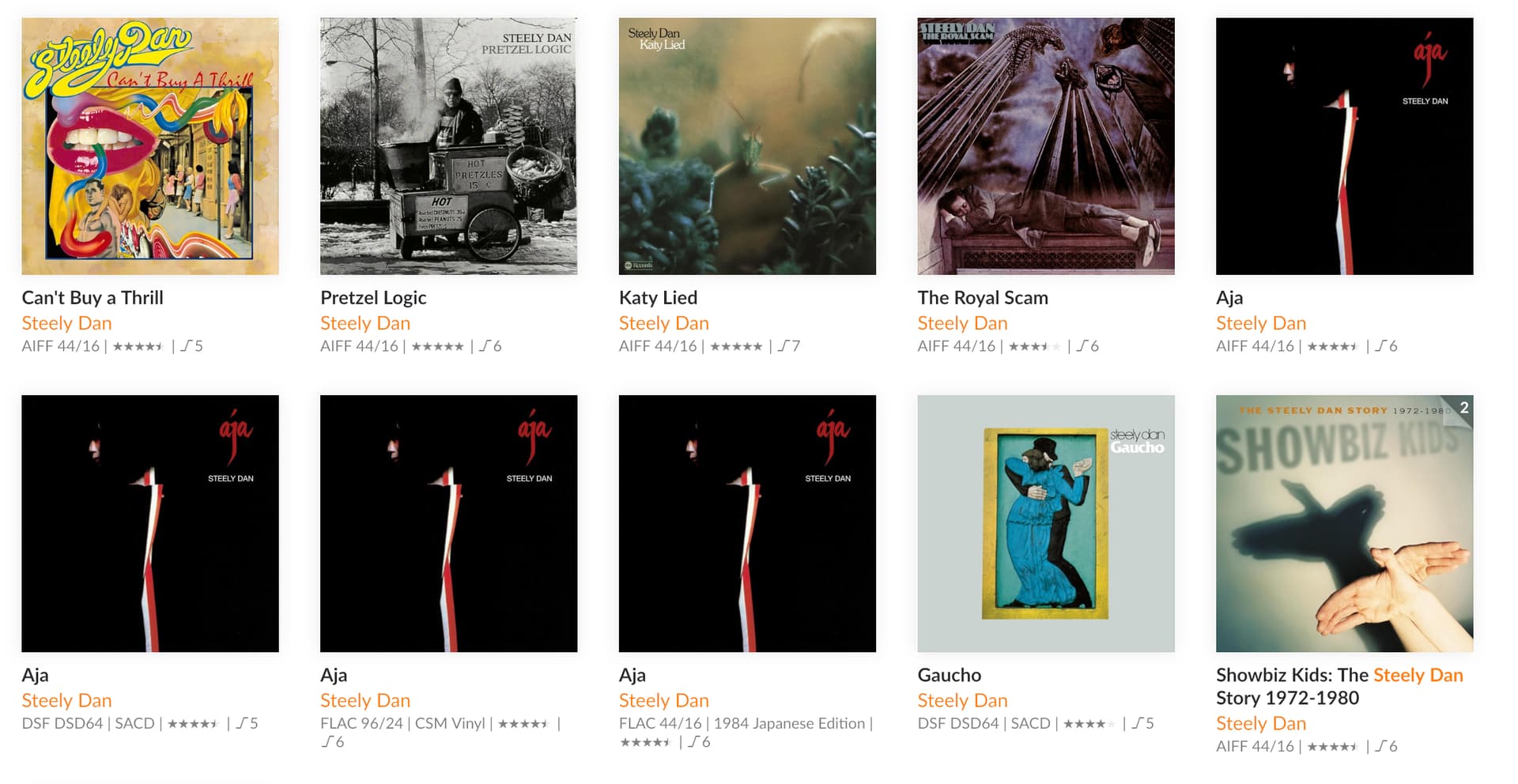Click the Steely Dan link under The Royal Scam
The image size is (1518, 784).
[962, 323]
